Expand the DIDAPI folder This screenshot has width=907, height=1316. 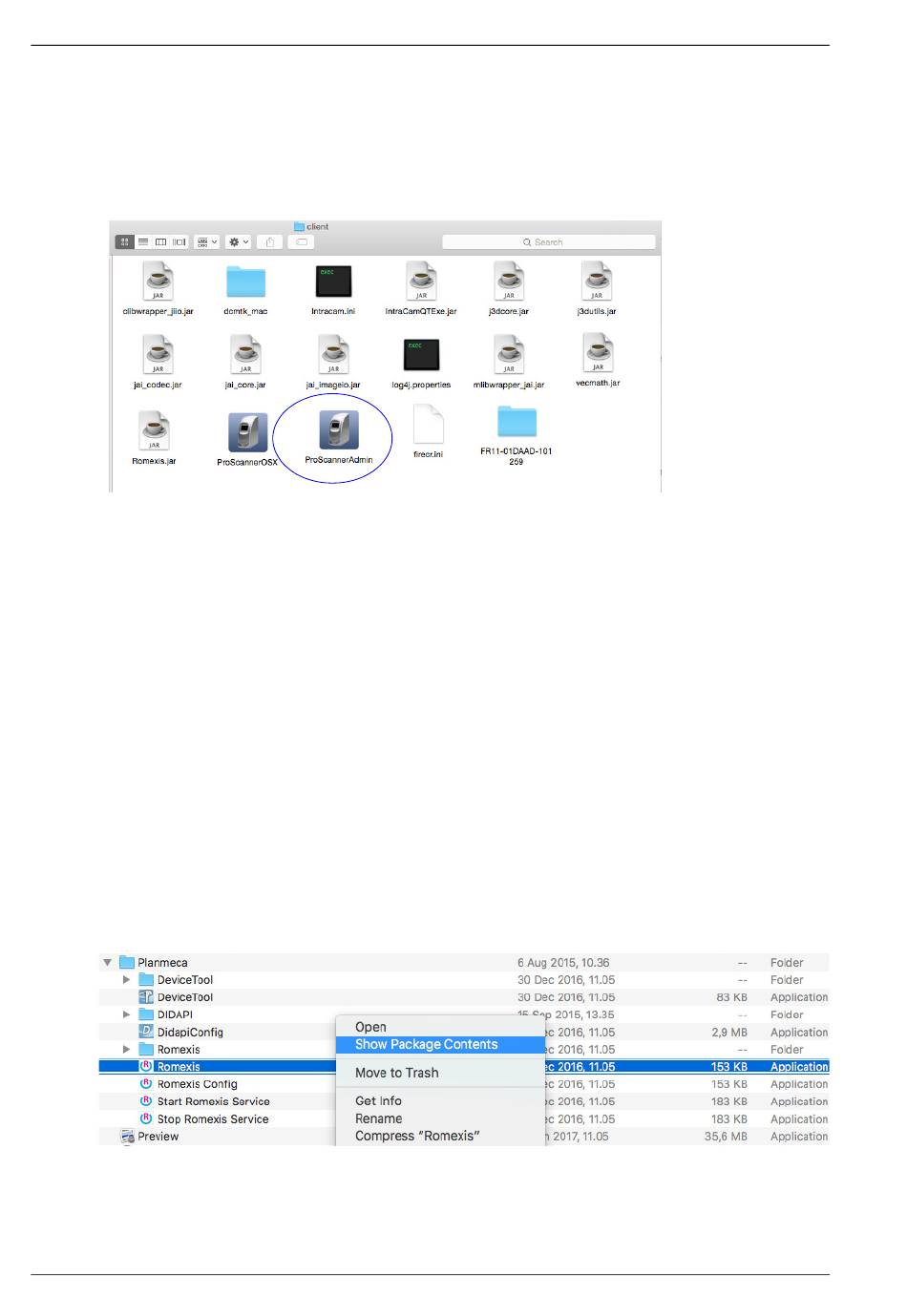tap(126, 1014)
